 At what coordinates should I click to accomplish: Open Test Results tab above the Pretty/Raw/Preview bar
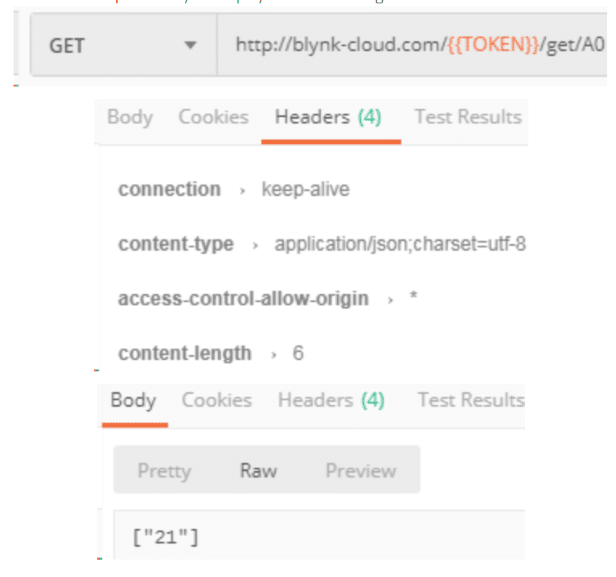coord(471,401)
